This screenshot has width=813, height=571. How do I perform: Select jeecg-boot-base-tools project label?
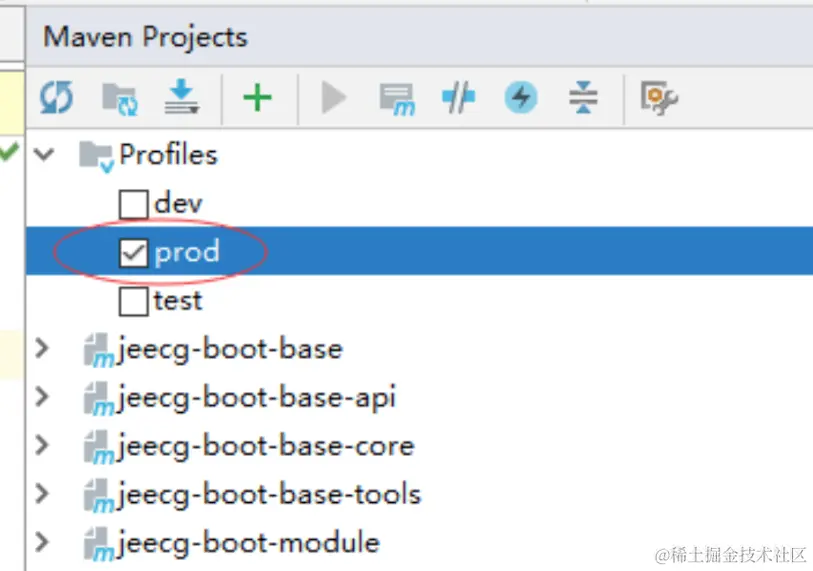click(269, 495)
